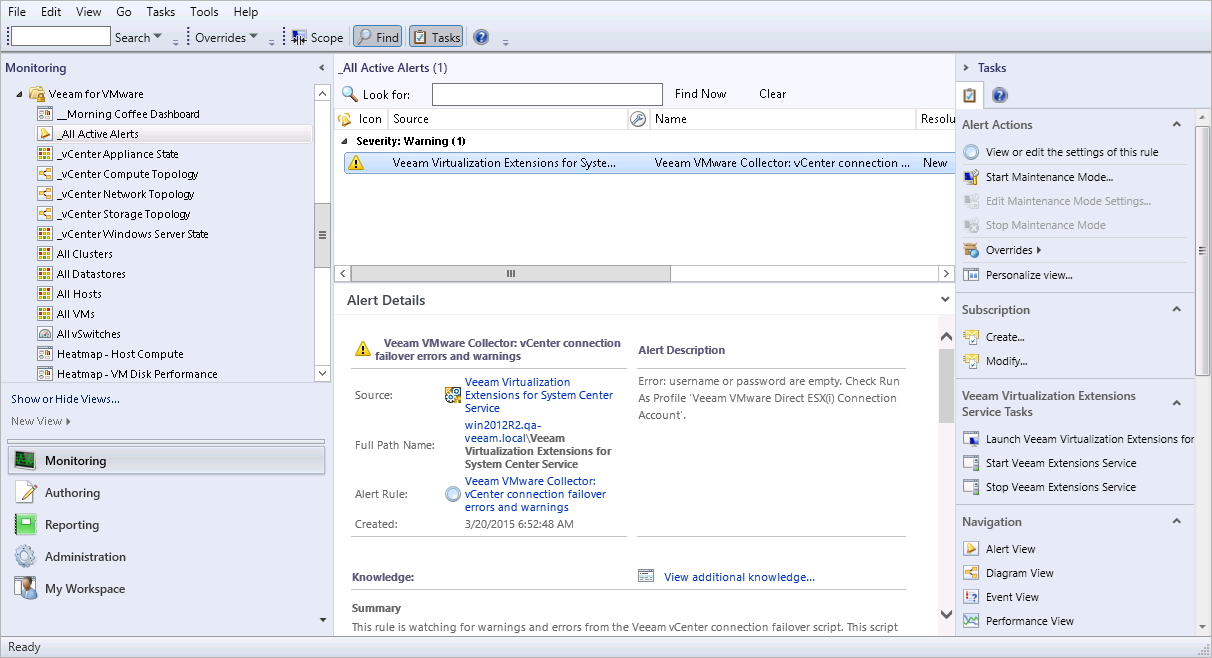Image resolution: width=1212 pixels, height=658 pixels.
Task: Collapse the Alert Details pane chevron
Action: 946,299
